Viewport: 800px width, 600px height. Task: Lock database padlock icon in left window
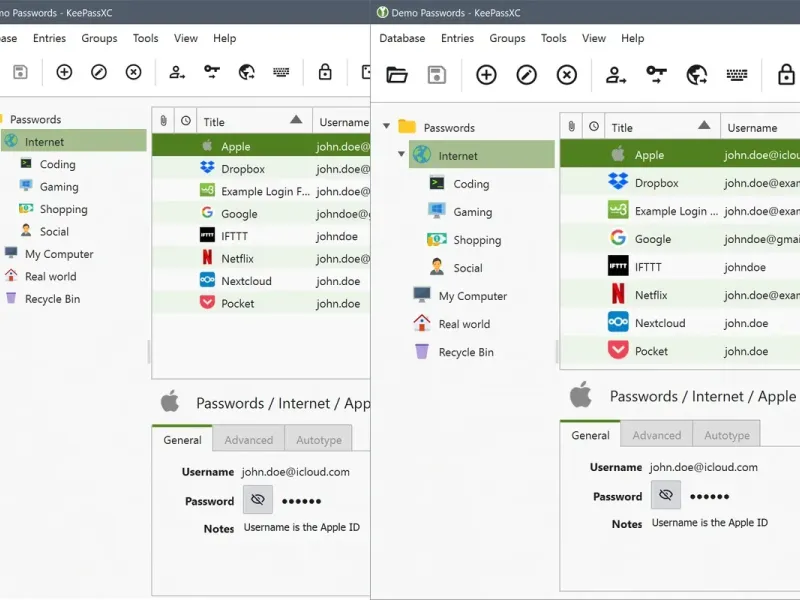pos(324,72)
